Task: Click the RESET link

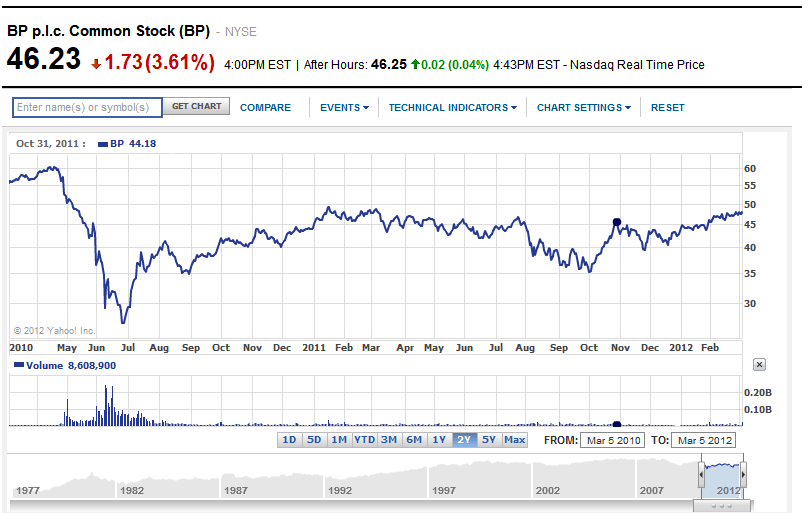Action: [x=667, y=108]
